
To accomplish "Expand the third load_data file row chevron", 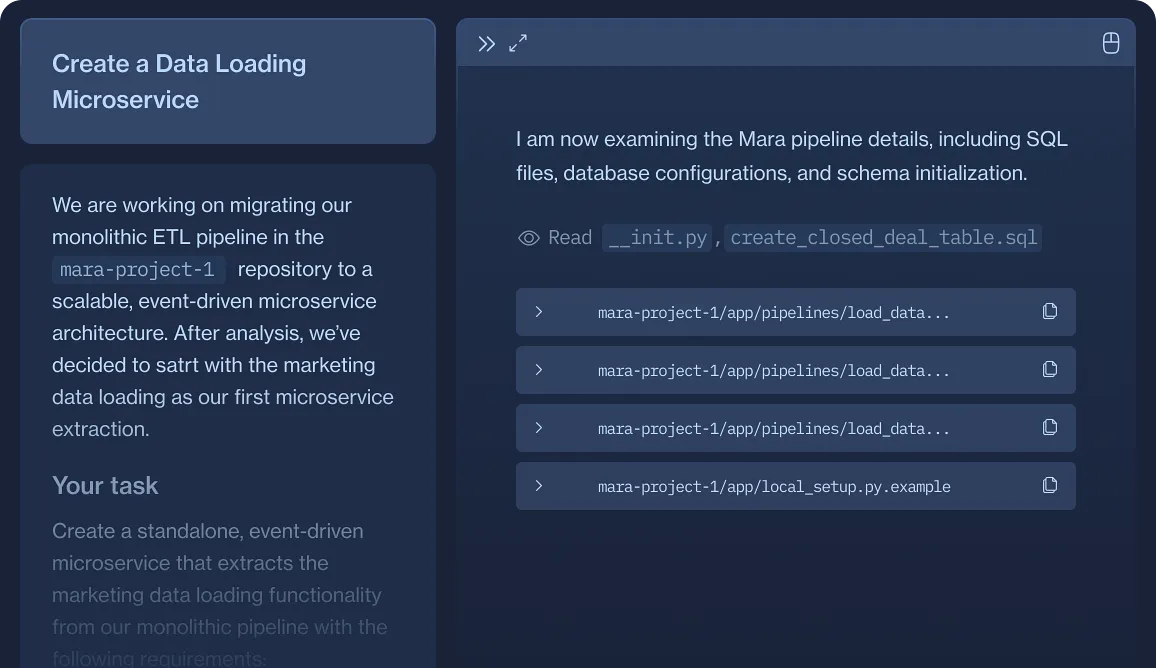I will [x=539, y=428].
